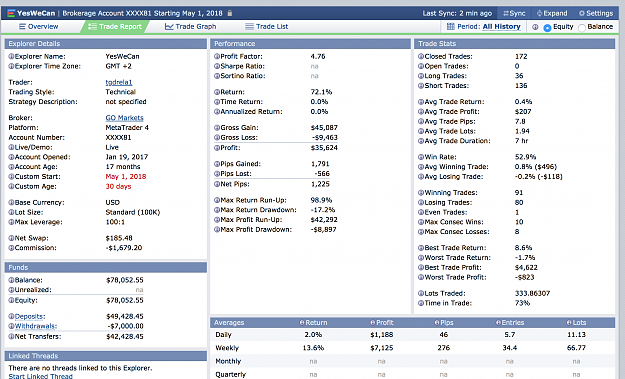
Task: Click the lock icon after the account title
Action: [230, 13]
